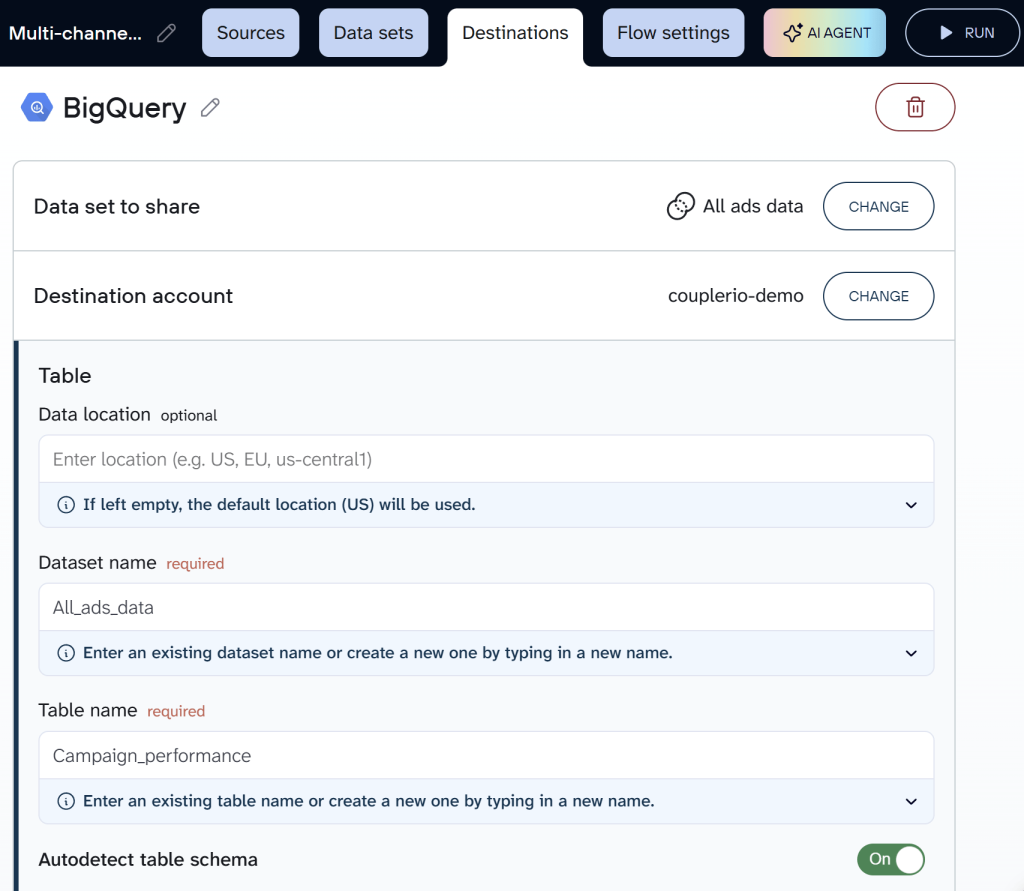Edit the multi-channel flow name via pencil icon

click(x=166, y=31)
